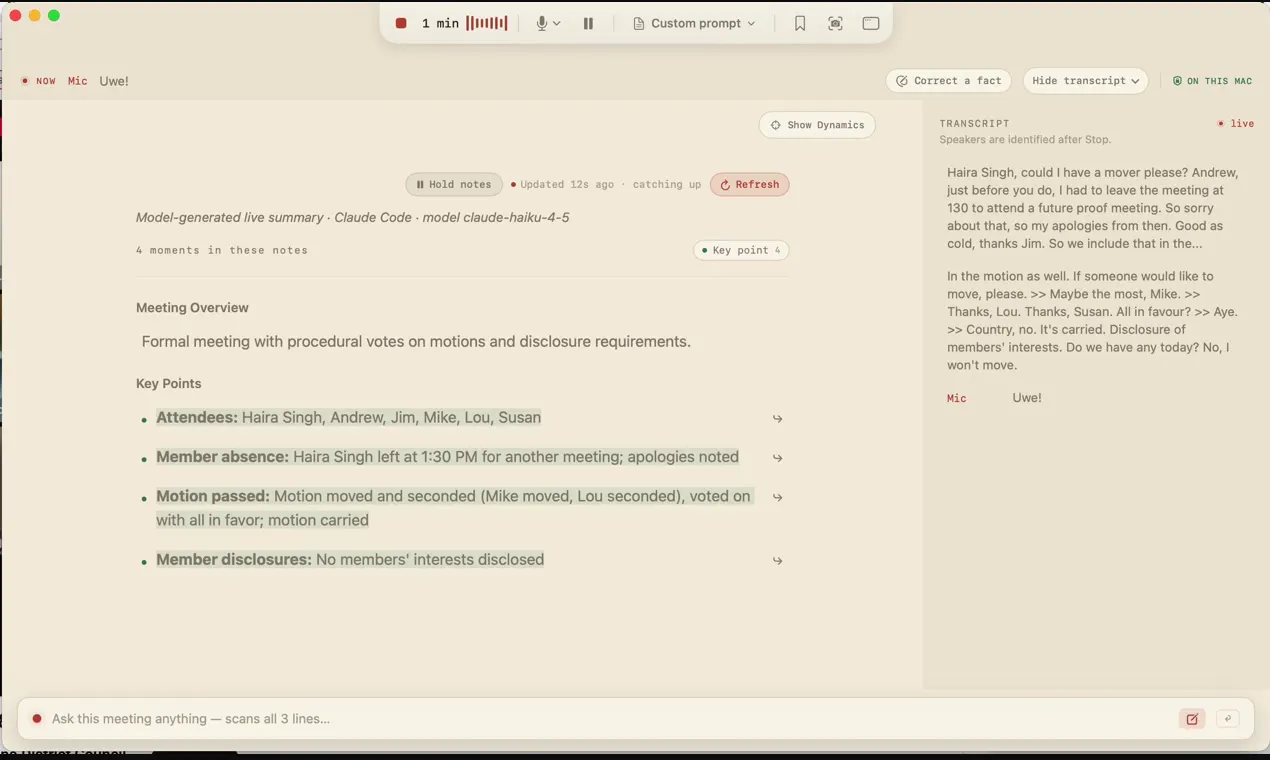Show Dynamics panel

[x=817, y=125]
